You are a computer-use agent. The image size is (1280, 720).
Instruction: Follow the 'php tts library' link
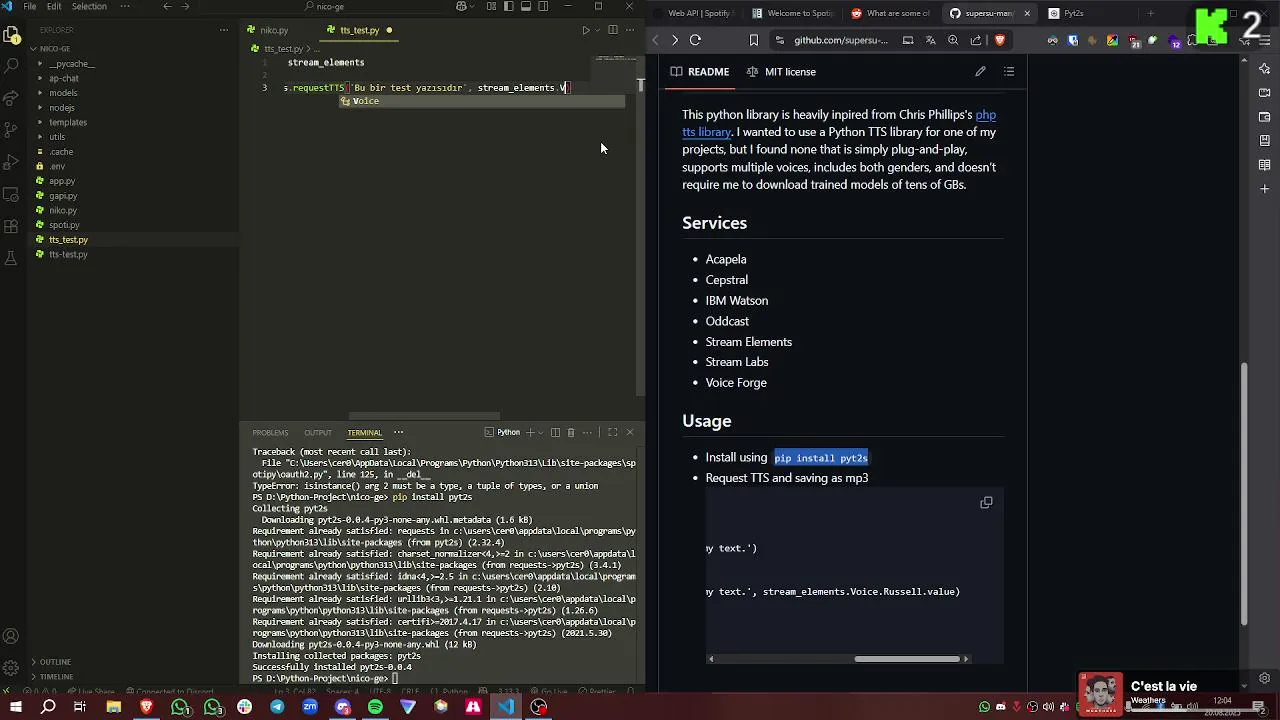pyautogui.click(x=838, y=123)
